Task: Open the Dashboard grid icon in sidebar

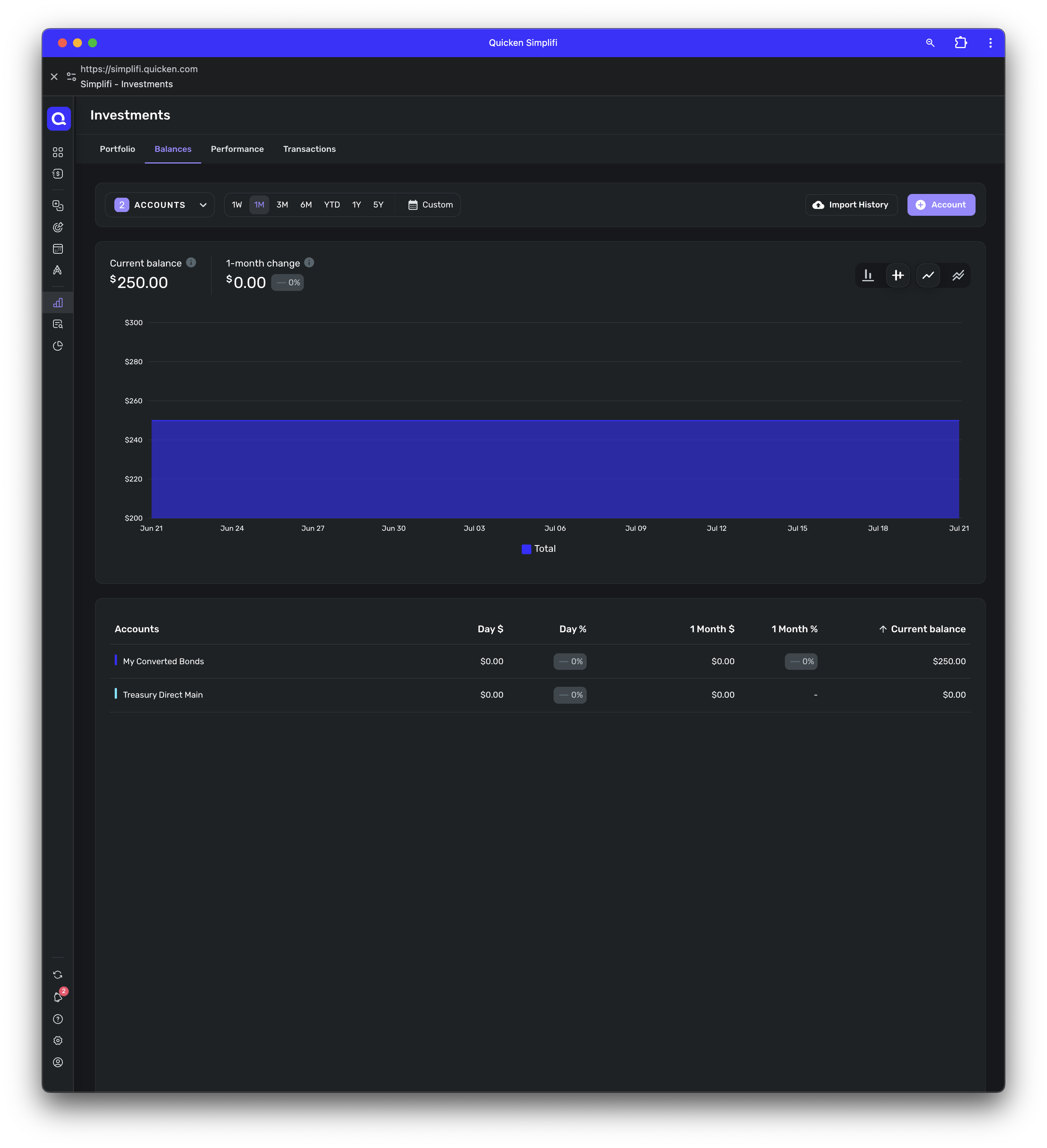Action: coord(58,152)
